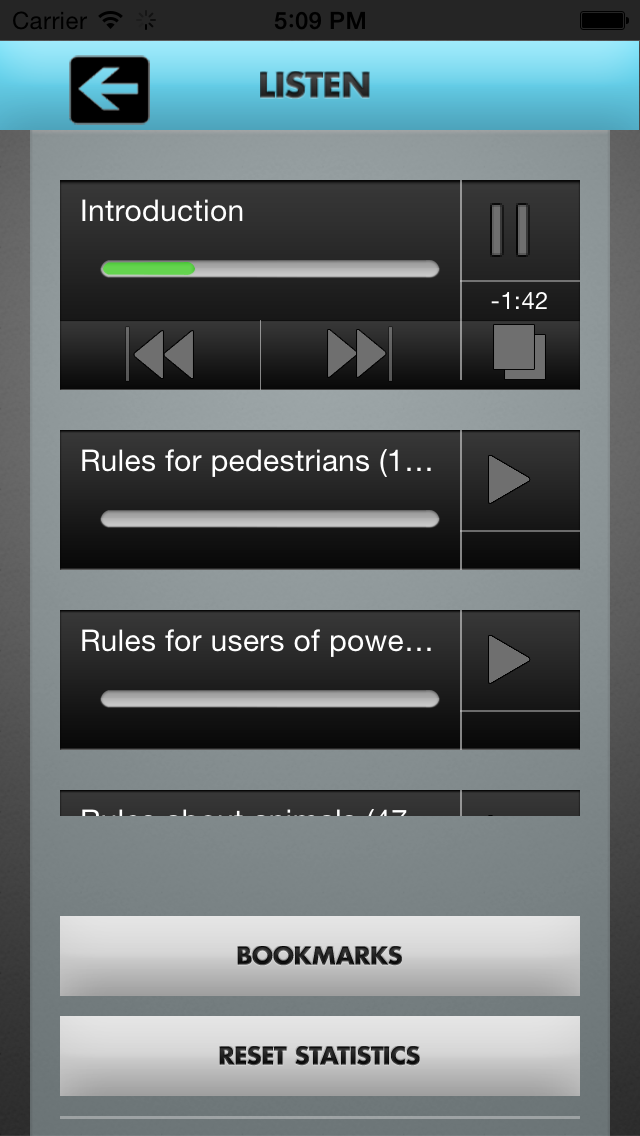Viewport: 640px width, 1136px height.
Task: Tap the remaining time -1:42 label
Action: coord(519,301)
